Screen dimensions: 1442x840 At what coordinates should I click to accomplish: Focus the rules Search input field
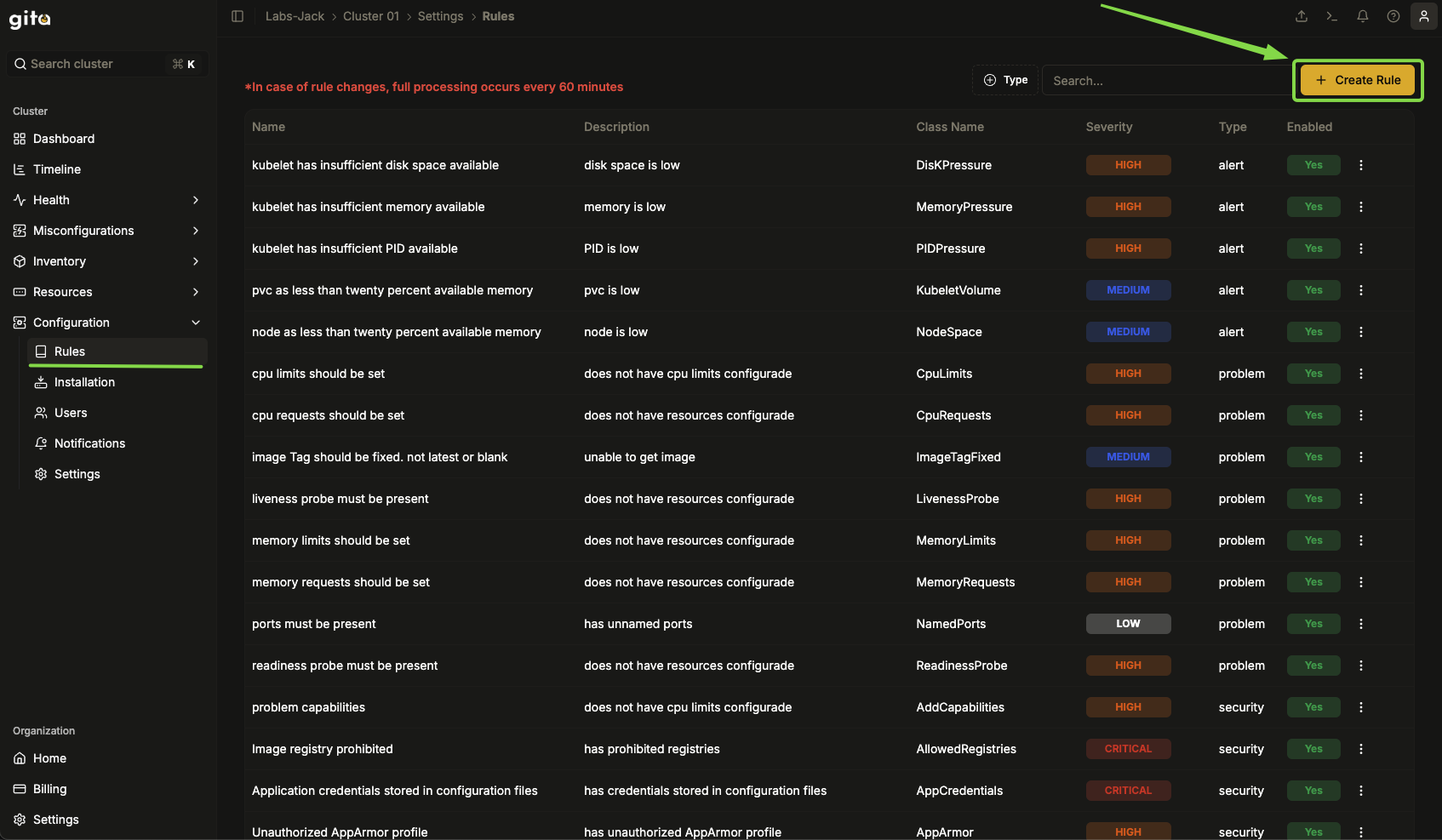[1167, 80]
